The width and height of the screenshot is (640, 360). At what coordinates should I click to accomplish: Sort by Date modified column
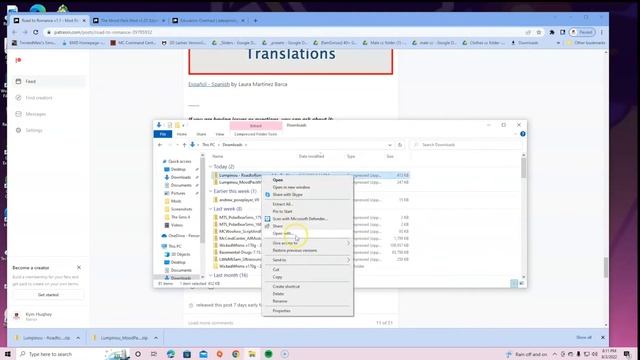pyautogui.click(x=311, y=156)
